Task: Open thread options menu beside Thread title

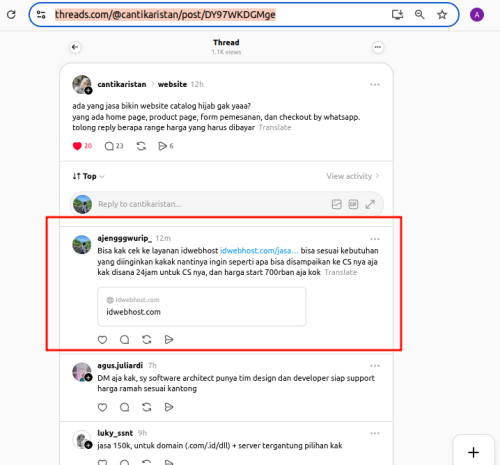Action: pos(378,47)
